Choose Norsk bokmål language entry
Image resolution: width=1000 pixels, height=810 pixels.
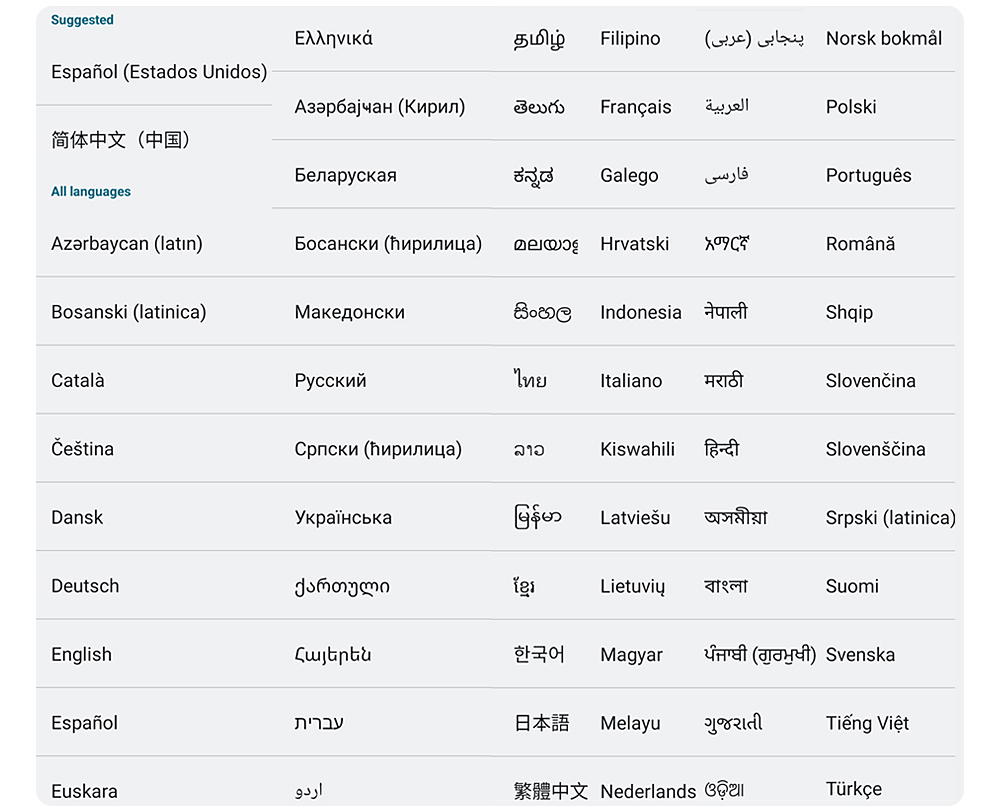884,39
